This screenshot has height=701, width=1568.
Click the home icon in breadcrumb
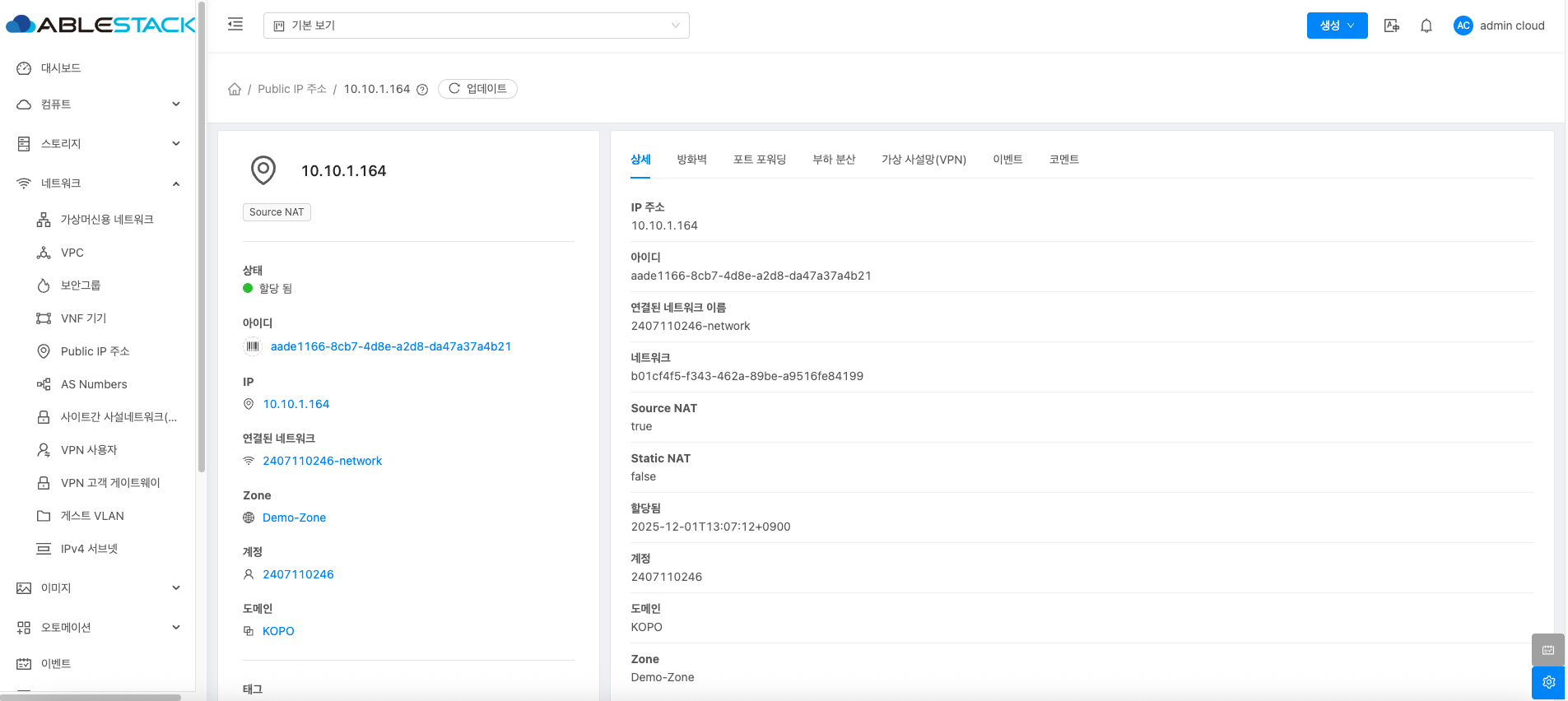pos(235,89)
